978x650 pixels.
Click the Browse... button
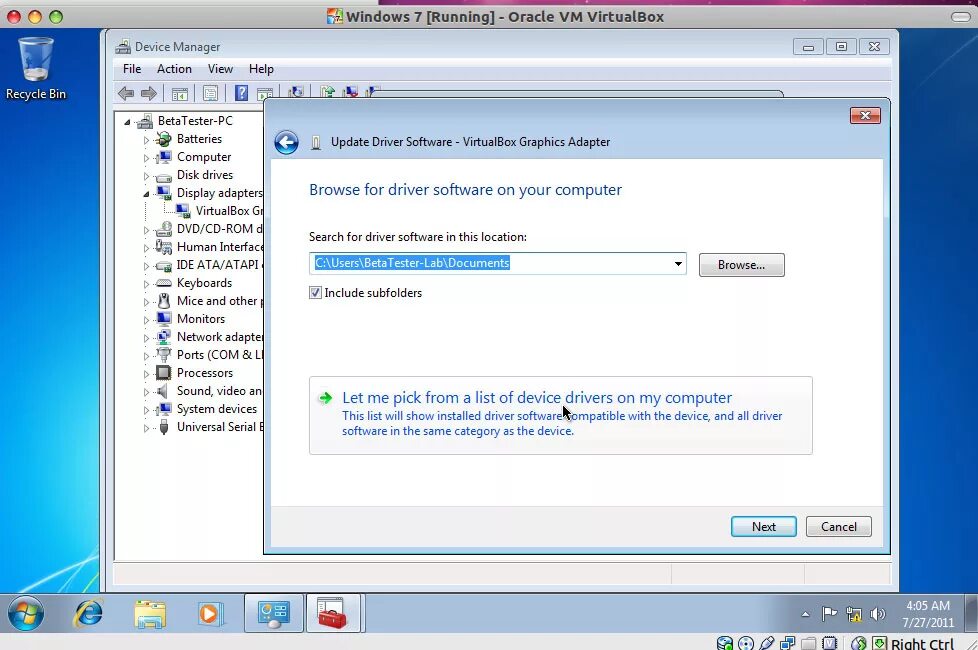coord(742,265)
